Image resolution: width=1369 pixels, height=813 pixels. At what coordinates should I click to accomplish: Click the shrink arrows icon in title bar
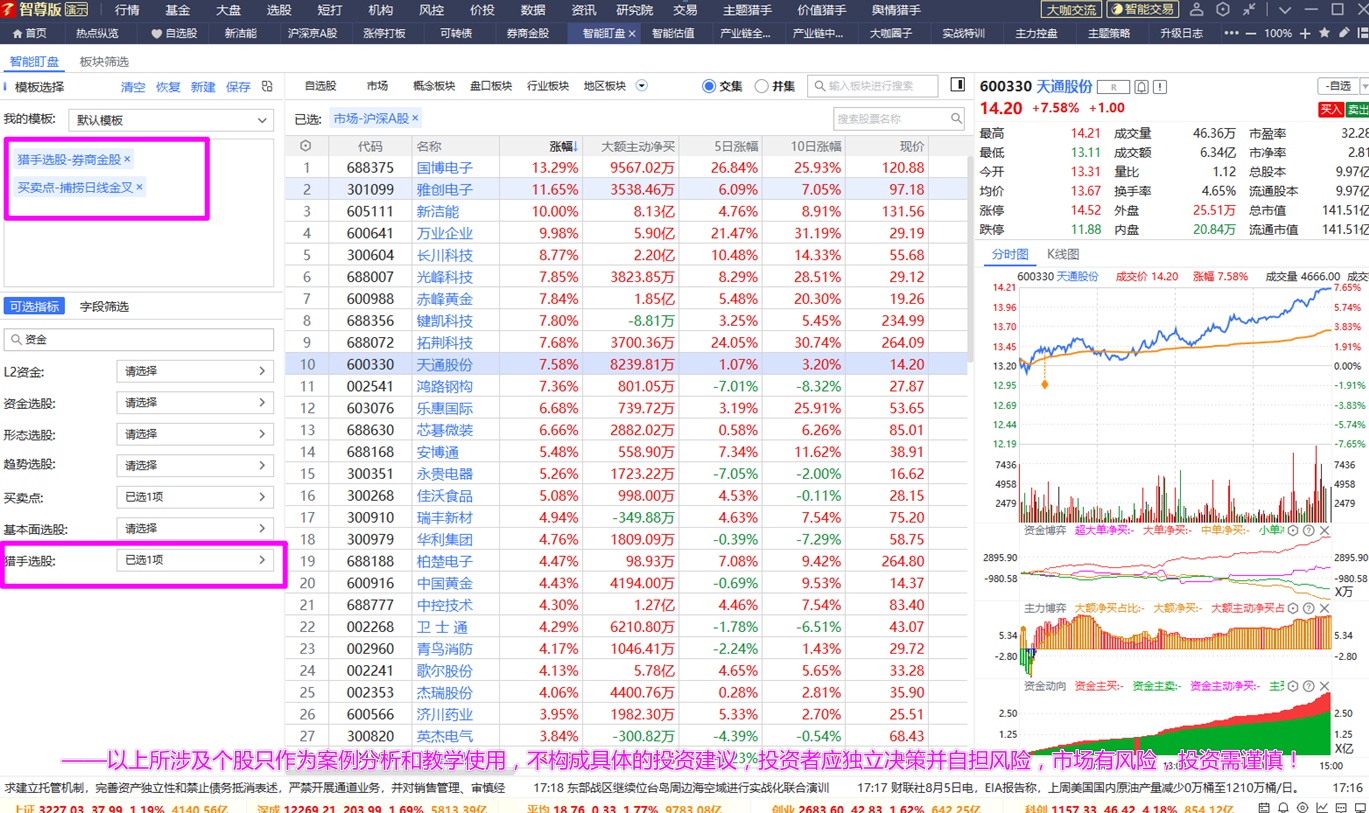tap(1250, 9)
